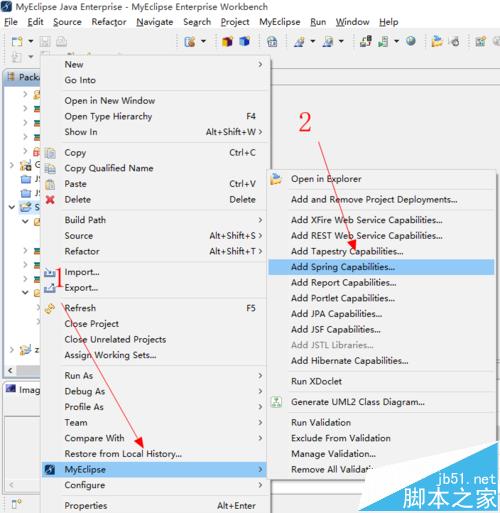Click left arrow of Package Explorer scrollbar
Image resolution: width=500 pixels, height=513 pixels.
[10, 371]
